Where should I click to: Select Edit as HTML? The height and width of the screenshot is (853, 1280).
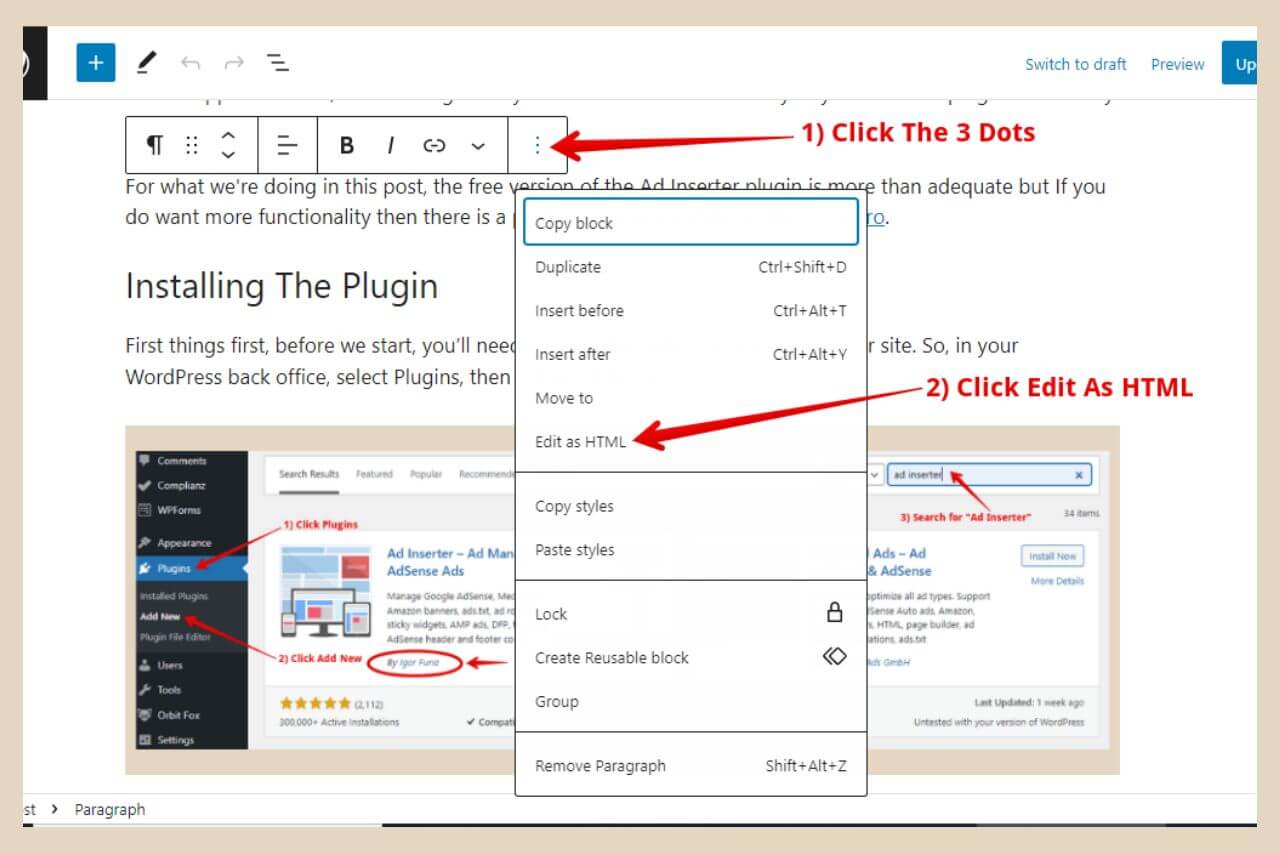(x=690, y=442)
